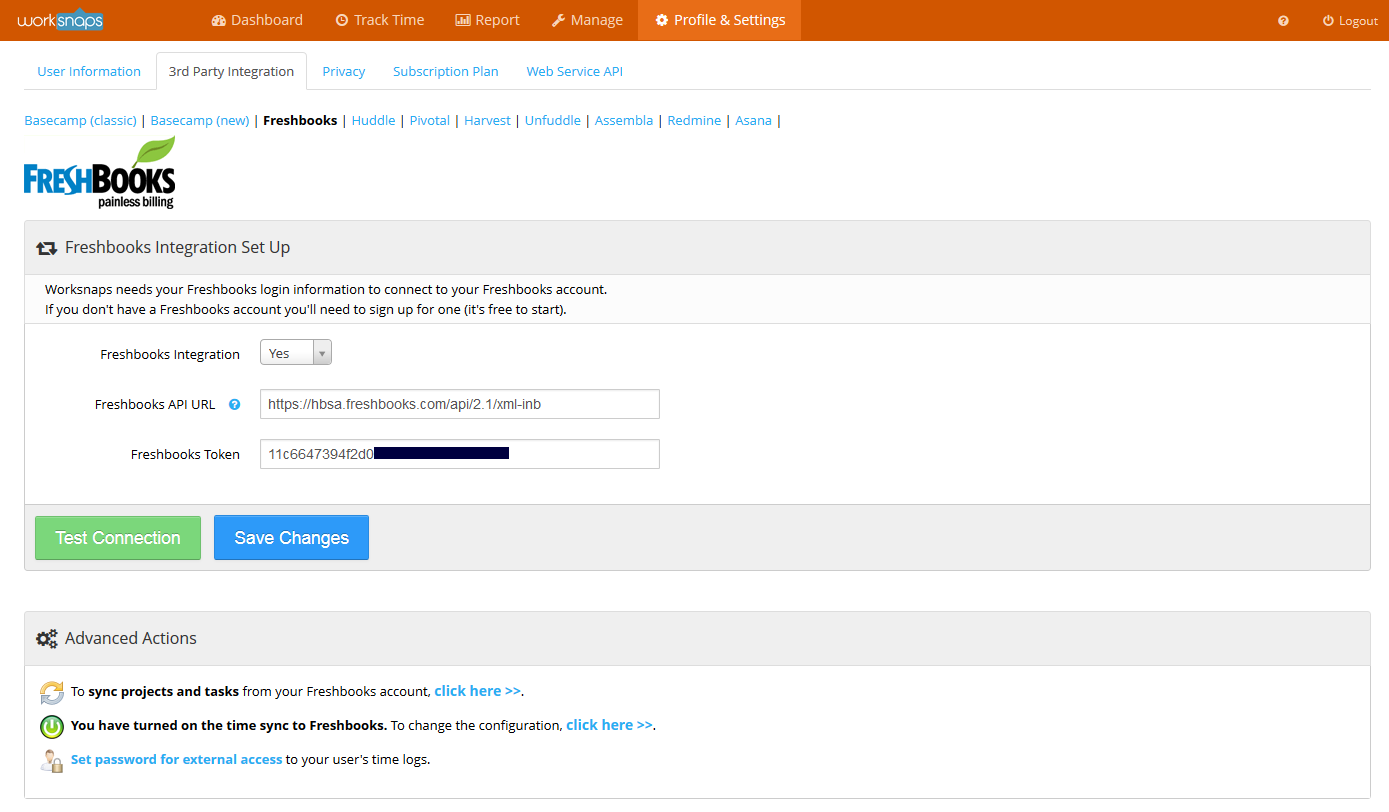
Task: Click the Freshbooks Integration Set Up arrows icon
Action: [x=46, y=248]
